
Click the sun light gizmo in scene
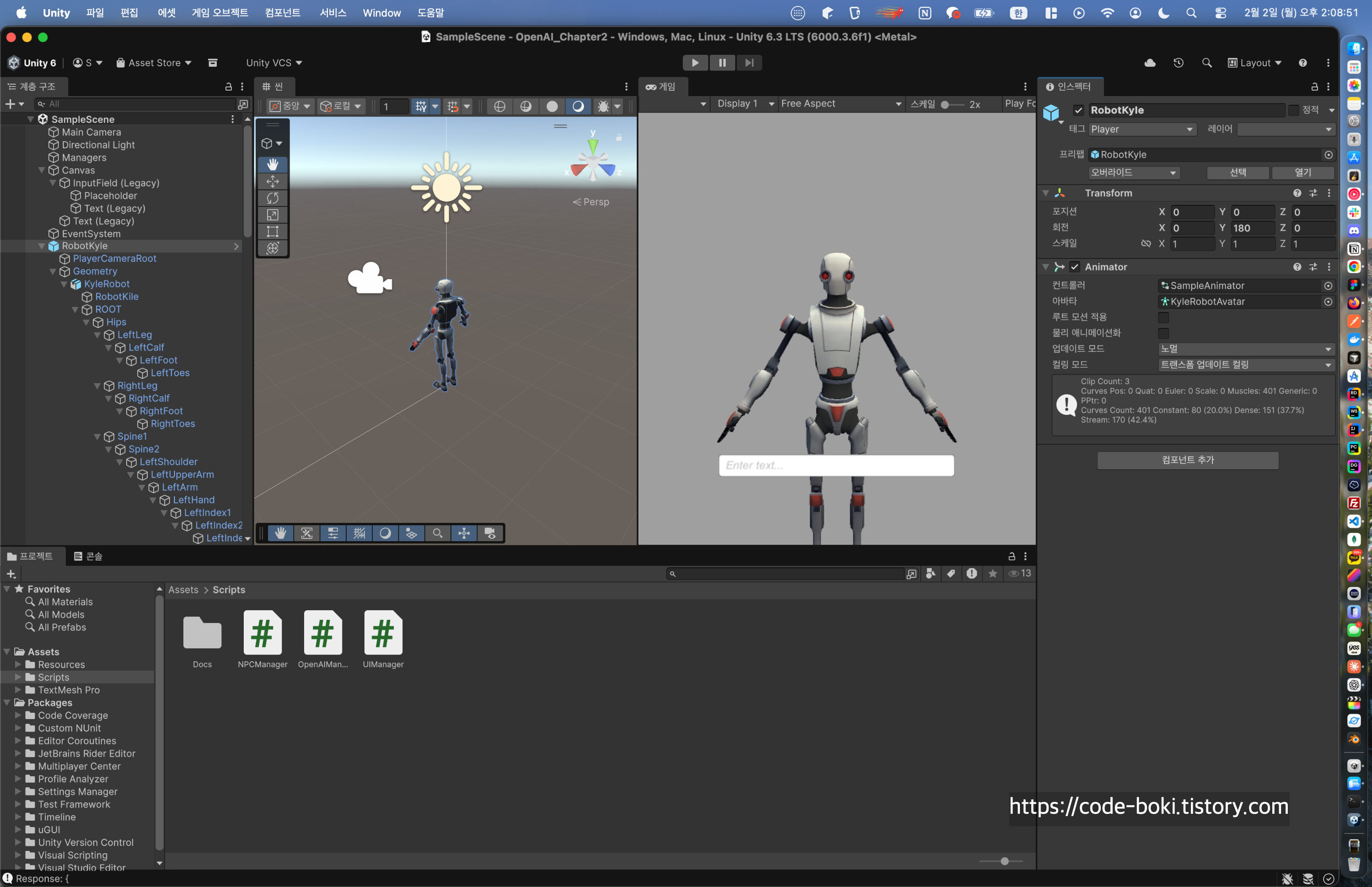(x=446, y=187)
